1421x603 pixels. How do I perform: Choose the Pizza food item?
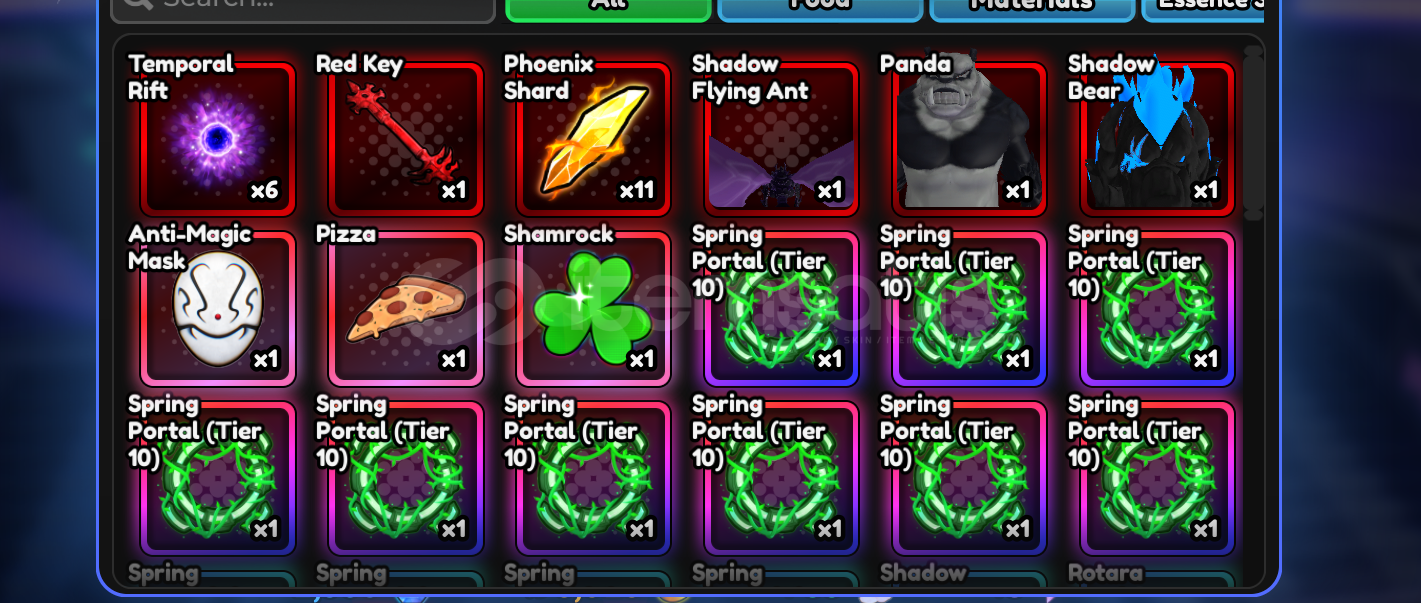click(406, 308)
